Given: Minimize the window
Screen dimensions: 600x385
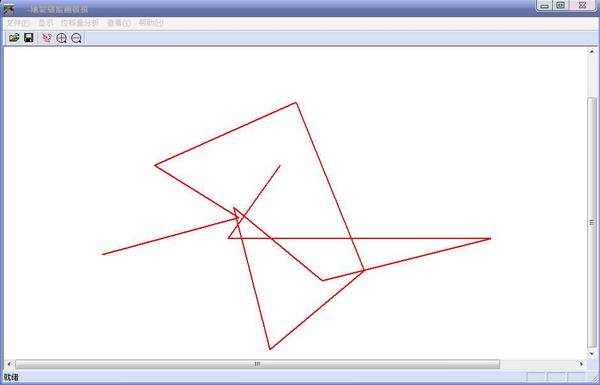Looking at the screenshot, I should click(x=545, y=5).
